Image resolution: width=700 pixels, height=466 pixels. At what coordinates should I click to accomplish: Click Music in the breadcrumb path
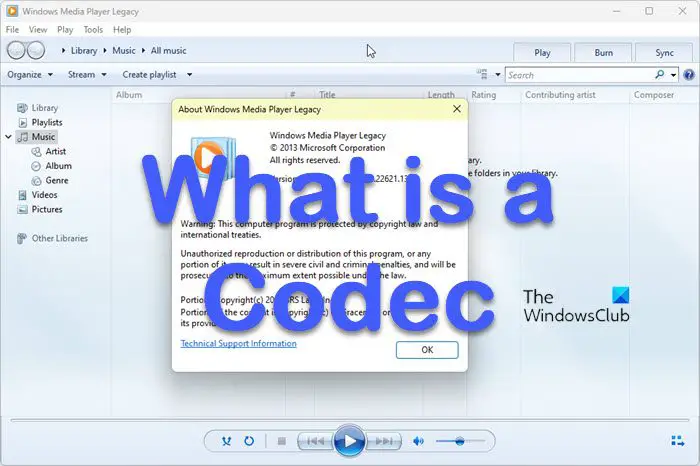(x=124, y=50)
